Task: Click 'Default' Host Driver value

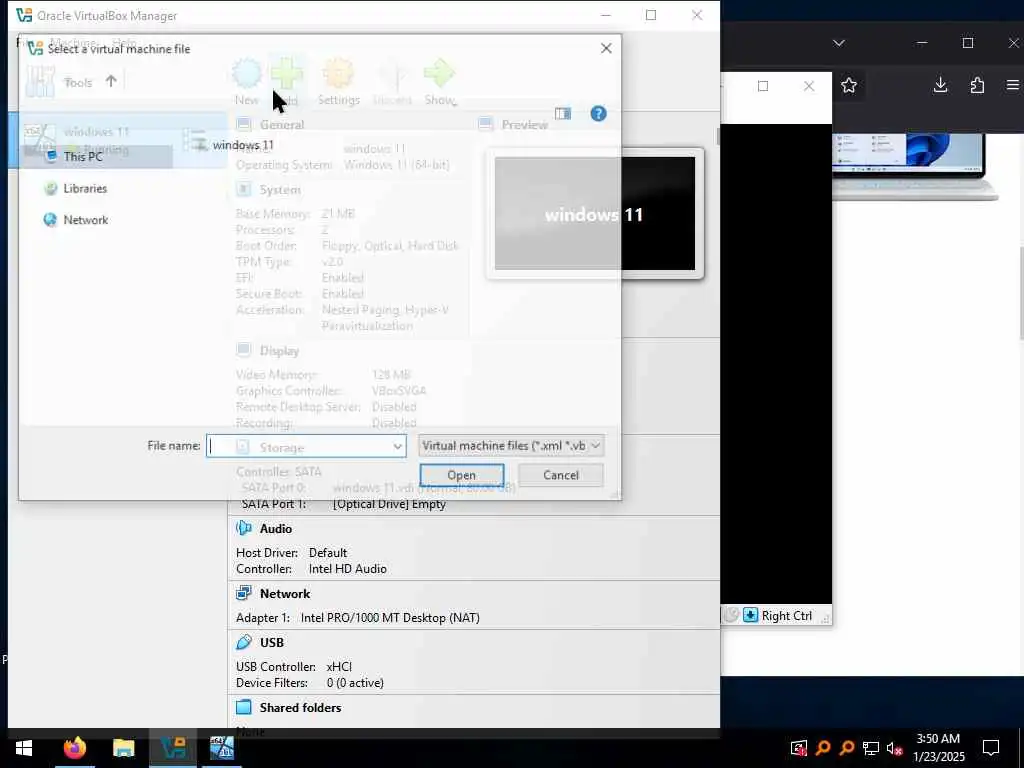Action: [328, 552]
